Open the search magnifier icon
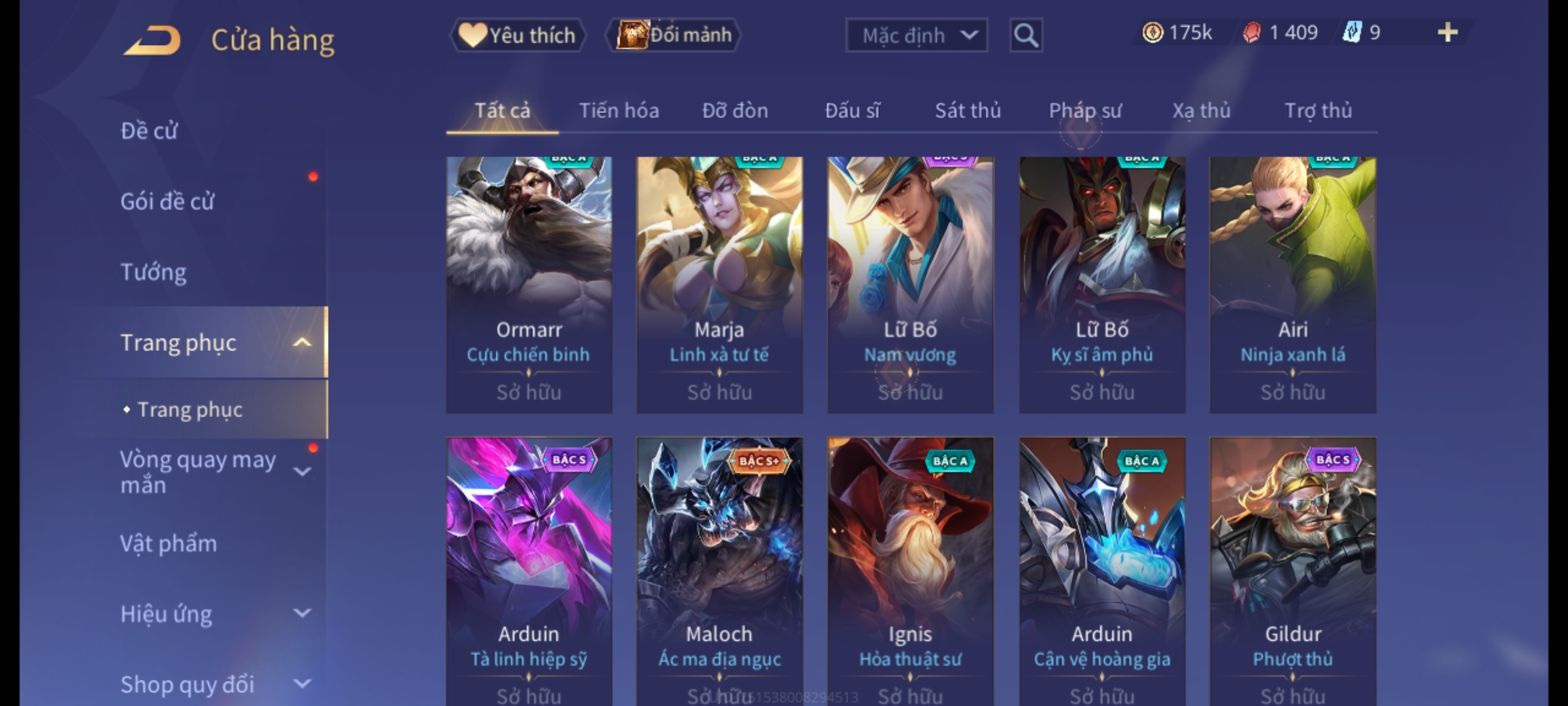 [x=1026, y=35]
